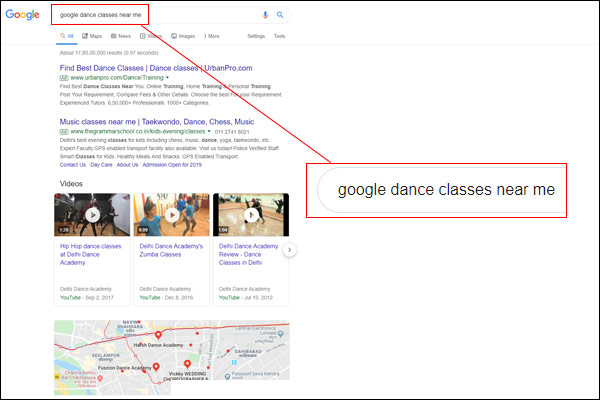Expand the thegrammarschool.co.in URL dropdown arrow

tap(209, 131)
